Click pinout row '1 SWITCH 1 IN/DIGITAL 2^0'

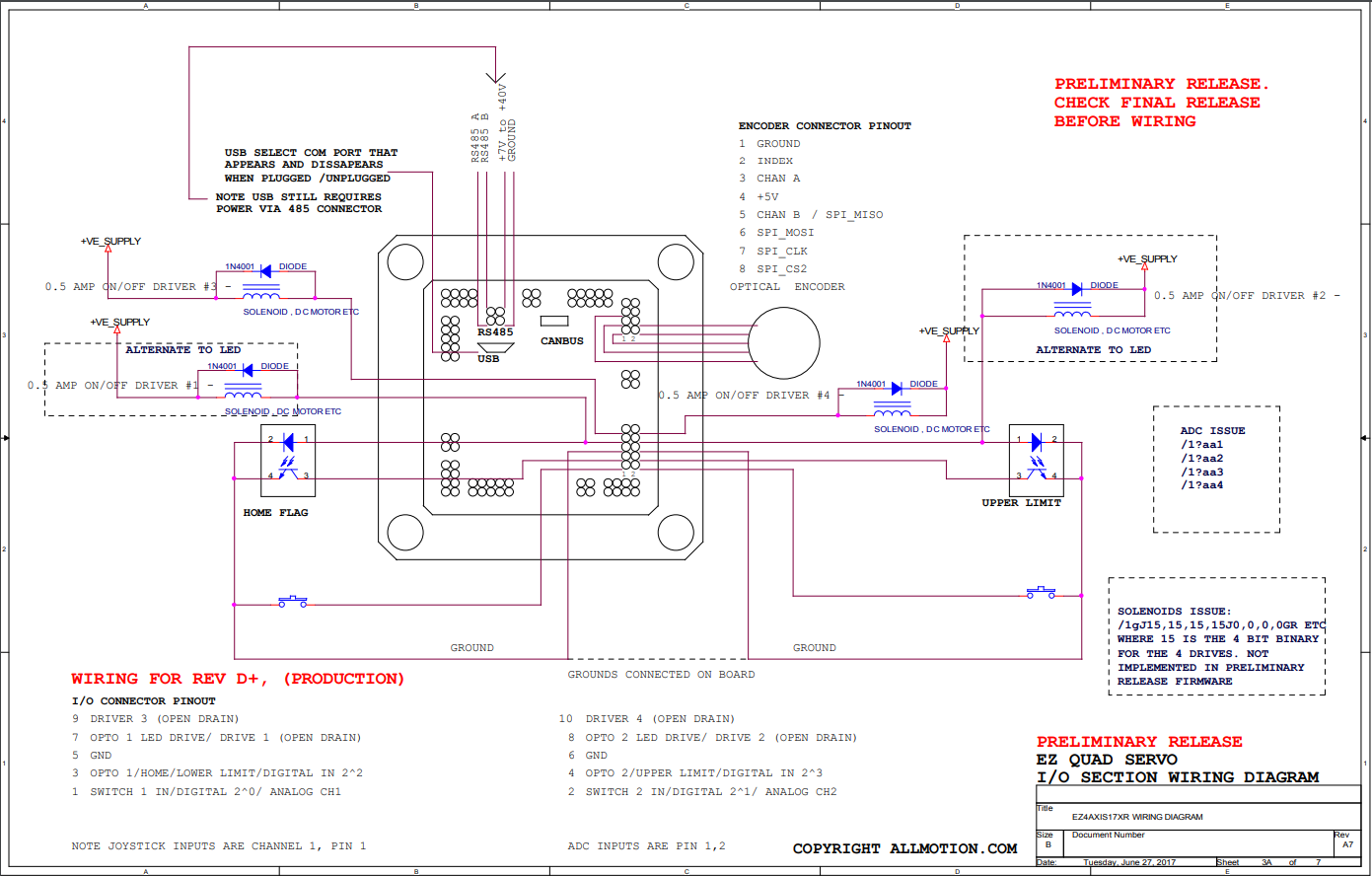206,792
